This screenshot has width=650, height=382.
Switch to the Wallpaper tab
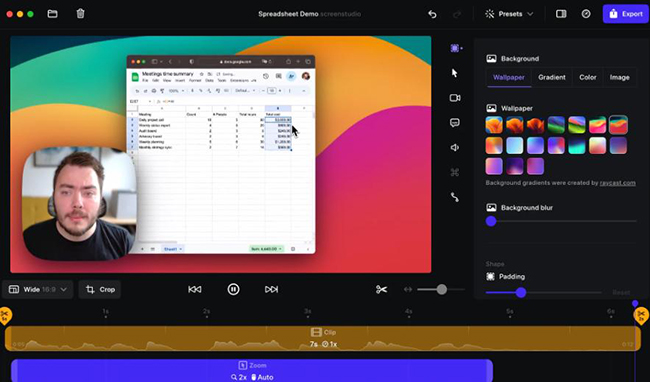[x=509, y=77]
